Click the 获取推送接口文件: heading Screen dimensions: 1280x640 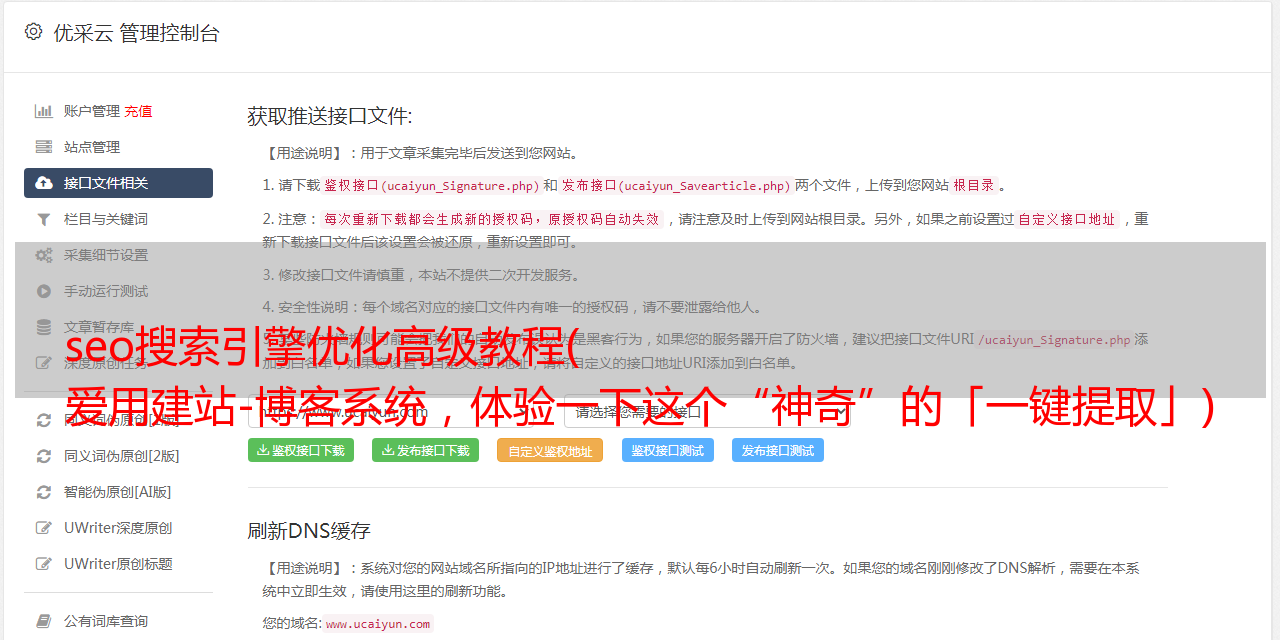pyautogui.click(x=330, y=116)
